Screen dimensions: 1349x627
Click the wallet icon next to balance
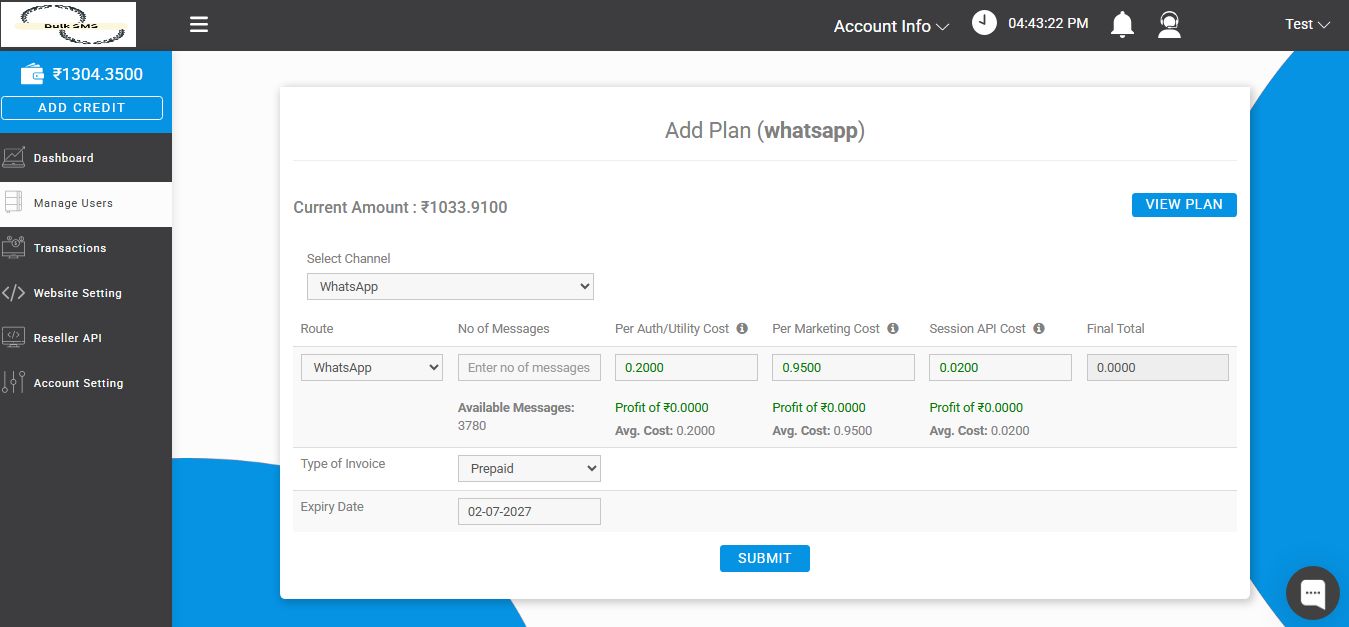(32, 74)
